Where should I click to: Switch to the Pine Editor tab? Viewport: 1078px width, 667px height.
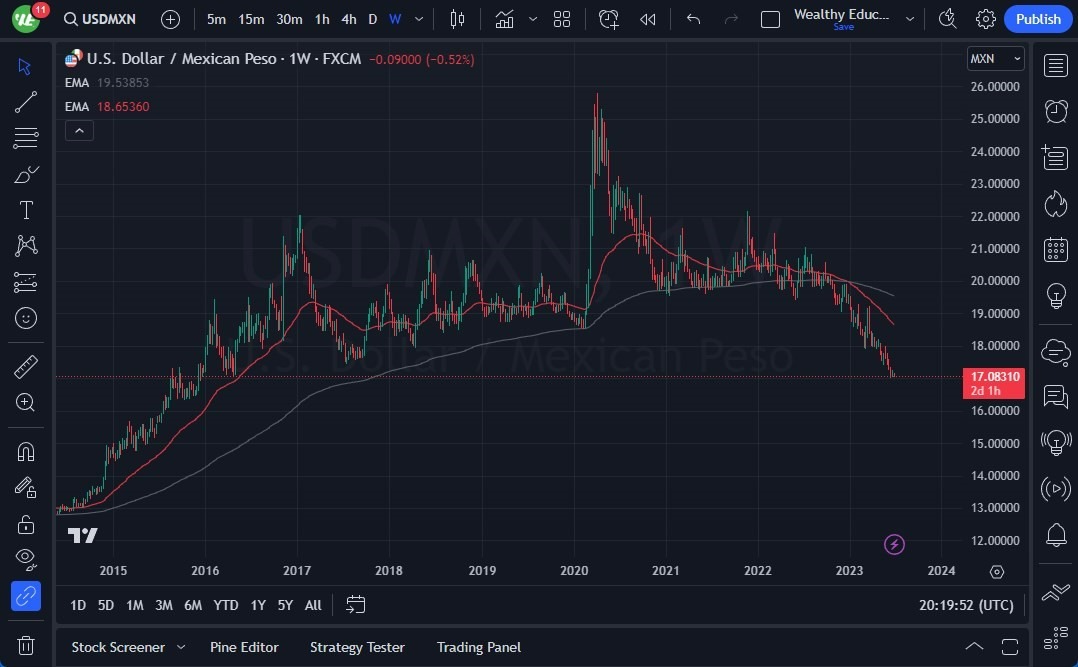pos(244,647)
